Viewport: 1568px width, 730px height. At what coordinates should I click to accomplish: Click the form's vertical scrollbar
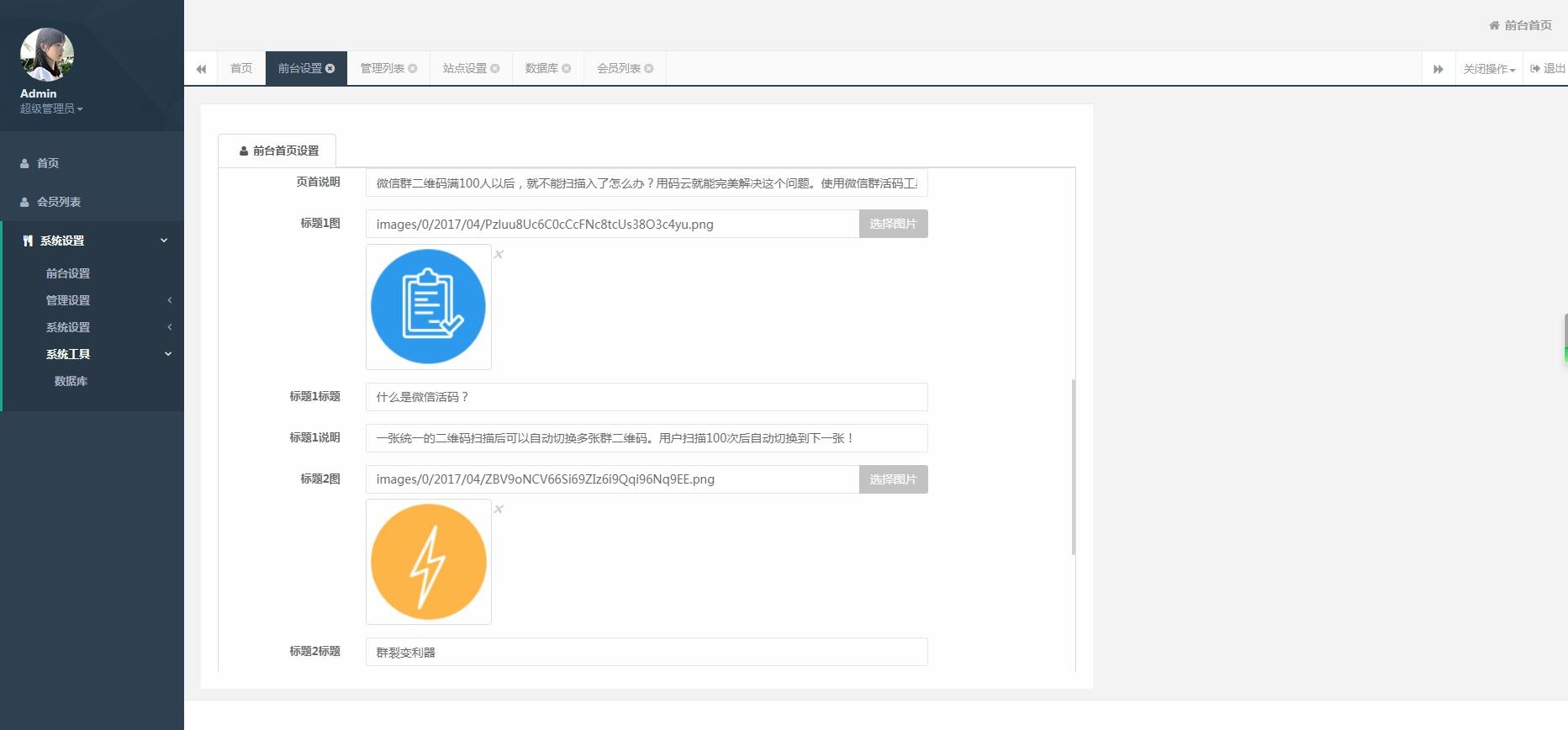click(x=1074, y=467)
